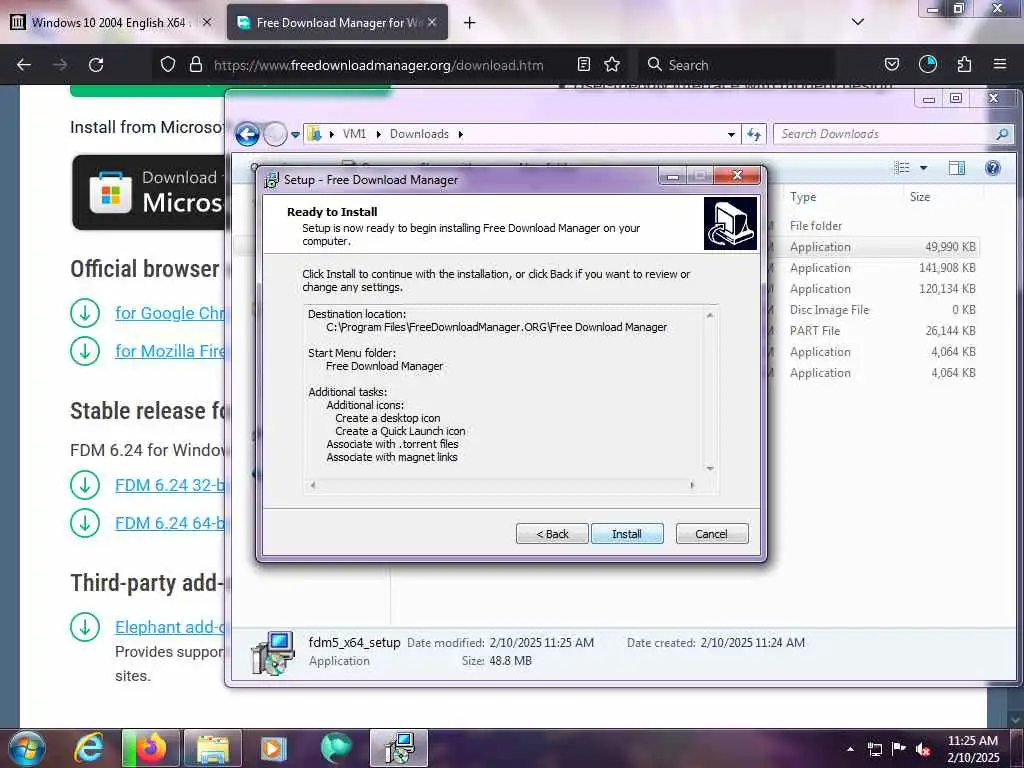Click the Download from Microsoft Store badge
1024x768 pixels.
(x=148, y=192)
